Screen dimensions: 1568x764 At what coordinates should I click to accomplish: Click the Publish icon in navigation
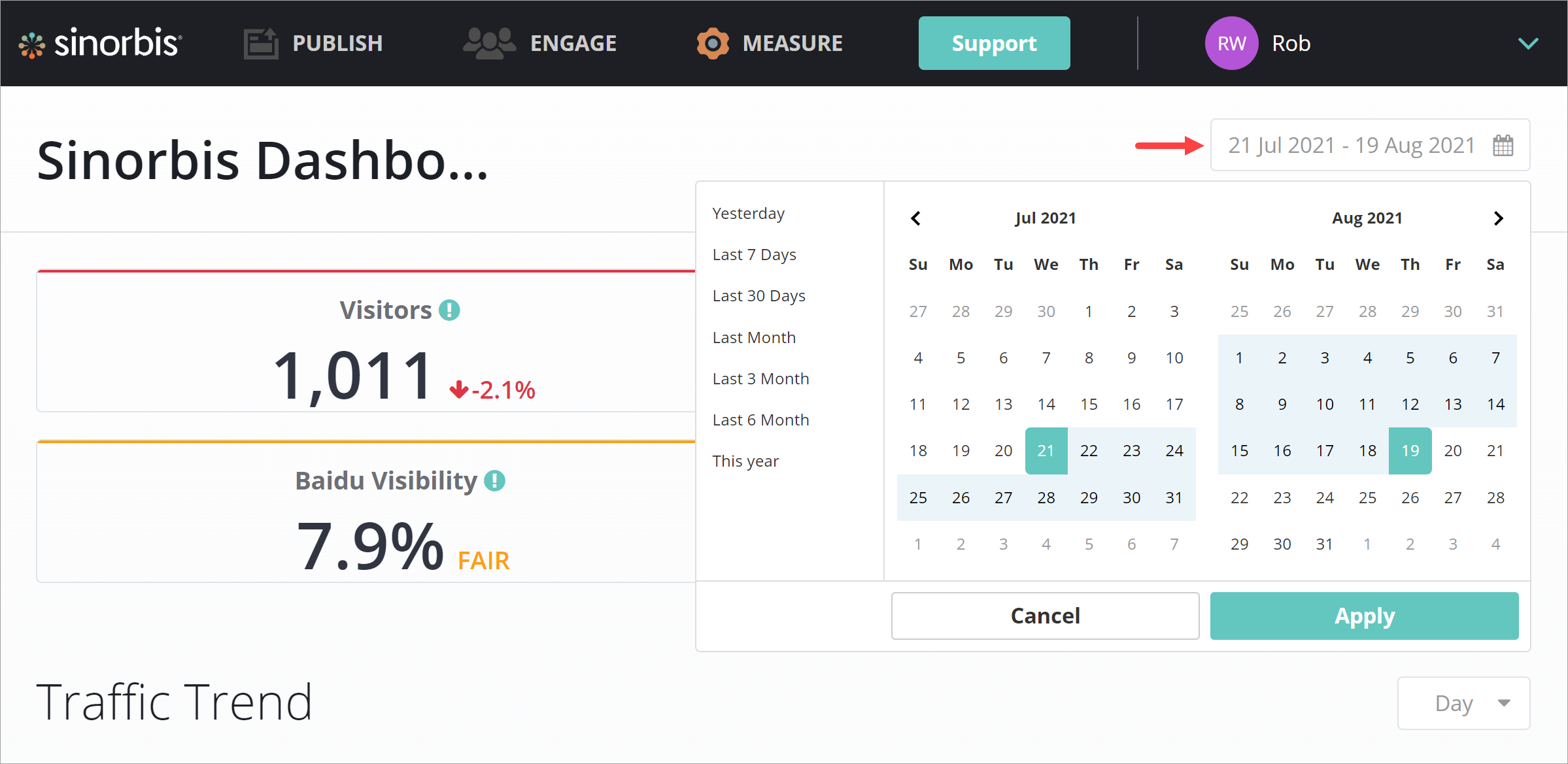click(x=261, y=44)
